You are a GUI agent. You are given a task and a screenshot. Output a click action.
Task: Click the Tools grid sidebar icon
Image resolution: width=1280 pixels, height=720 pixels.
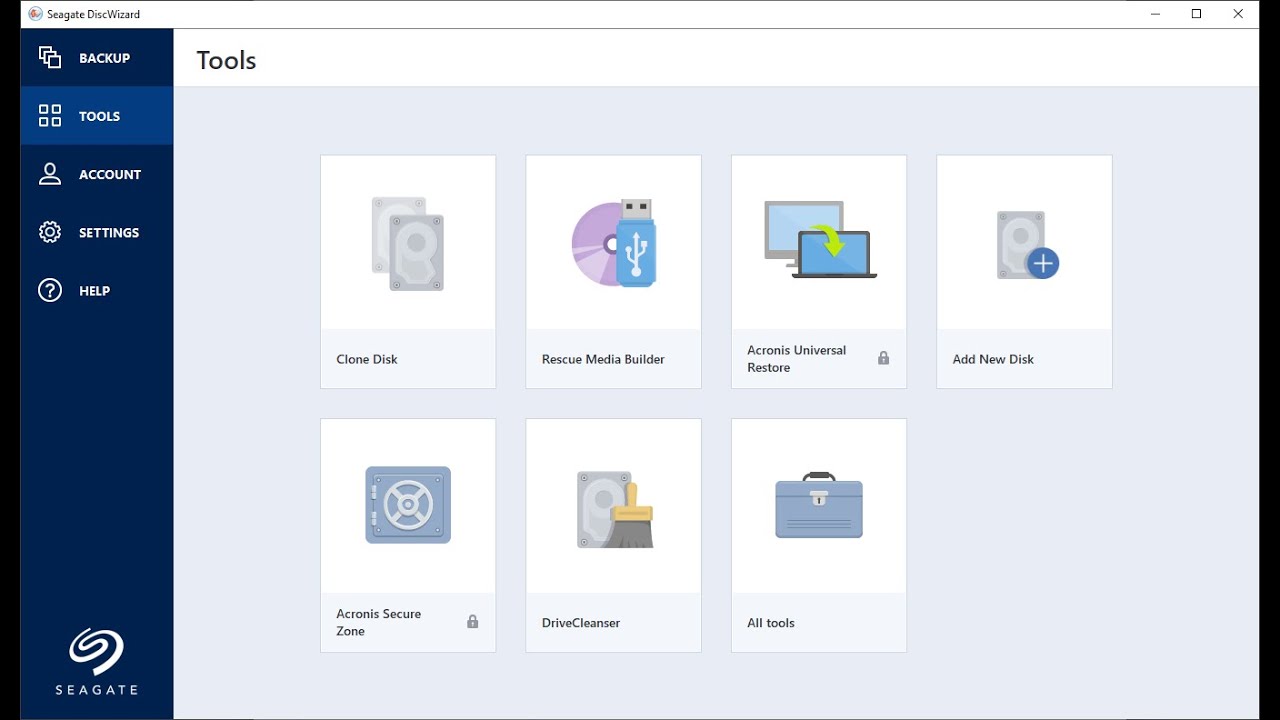(50, 116)
